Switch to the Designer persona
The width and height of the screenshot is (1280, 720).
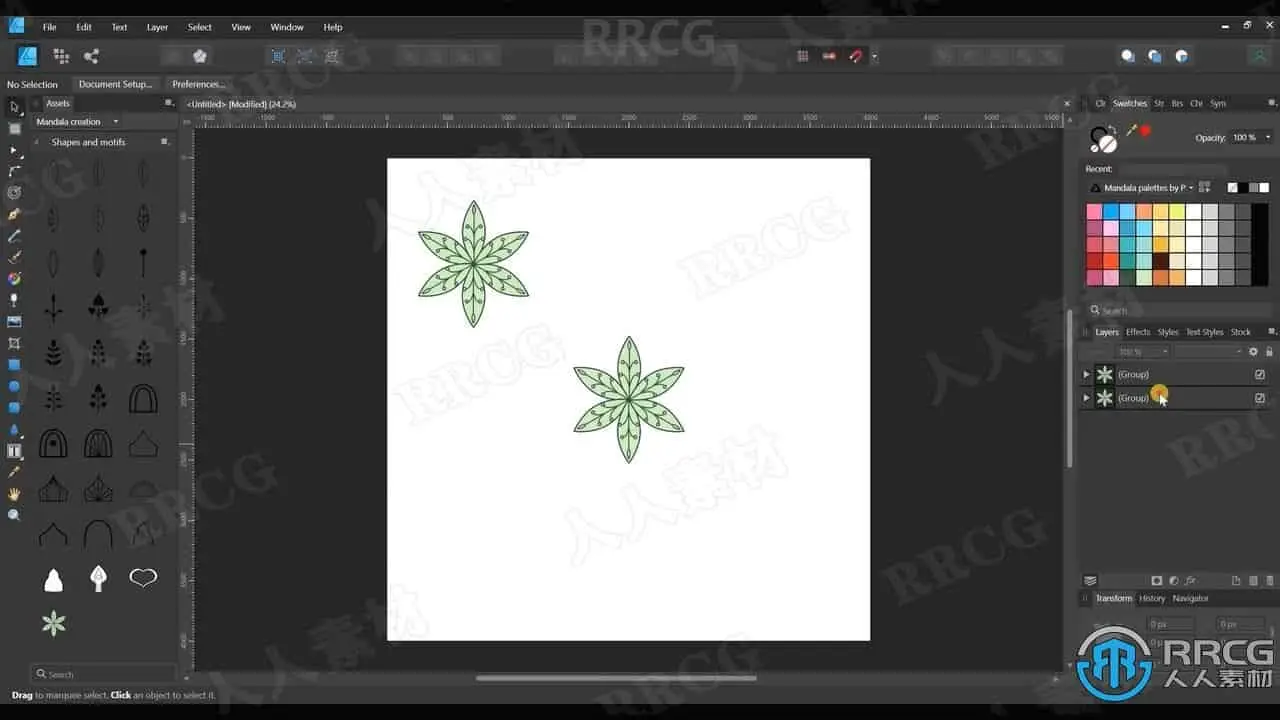tap(27, 56)
